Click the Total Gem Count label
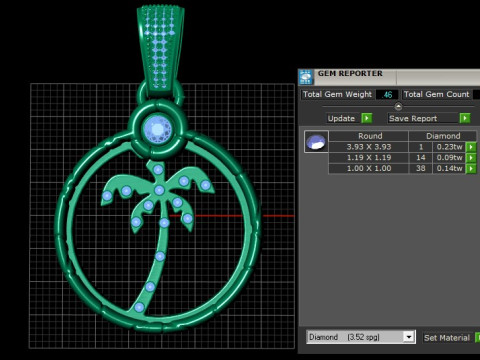Viewport: 480px width, 360px height. (x=436, y=94)
